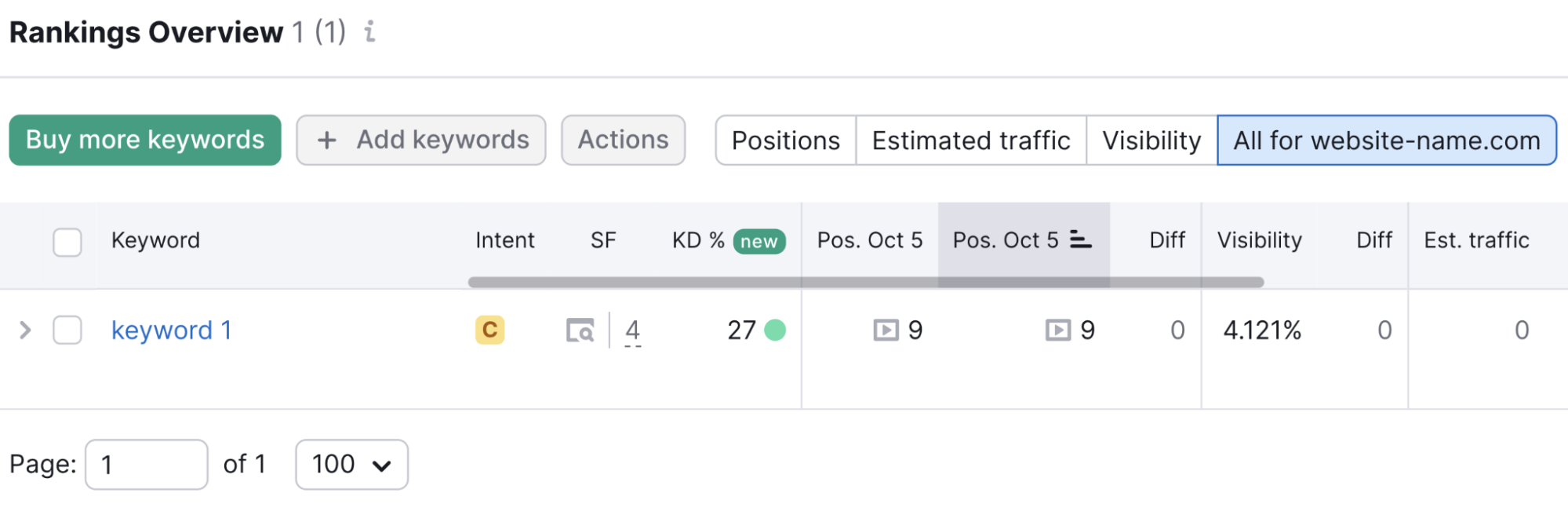The image size is (1568, 511).
Task: Click the video SERP icon under Pos. Oct 5
Action: click(x=886, y=330)
